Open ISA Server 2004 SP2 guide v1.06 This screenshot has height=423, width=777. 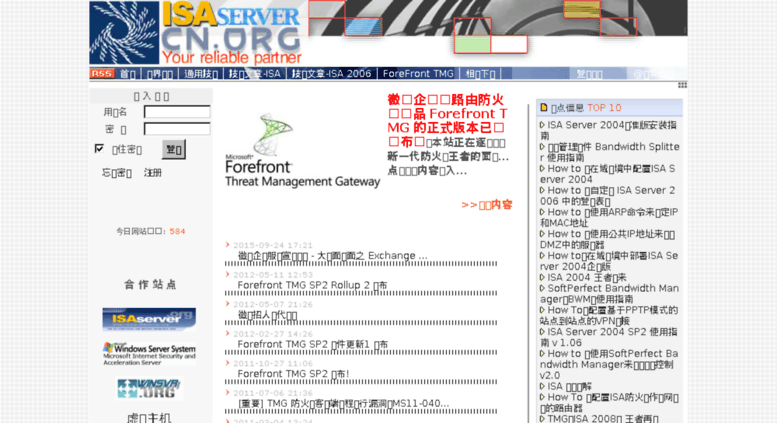pos(609,337)
